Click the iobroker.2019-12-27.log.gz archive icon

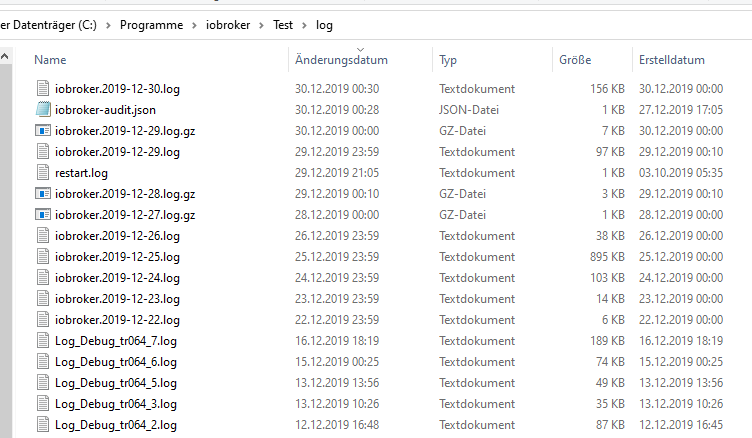tap(43, 214)
